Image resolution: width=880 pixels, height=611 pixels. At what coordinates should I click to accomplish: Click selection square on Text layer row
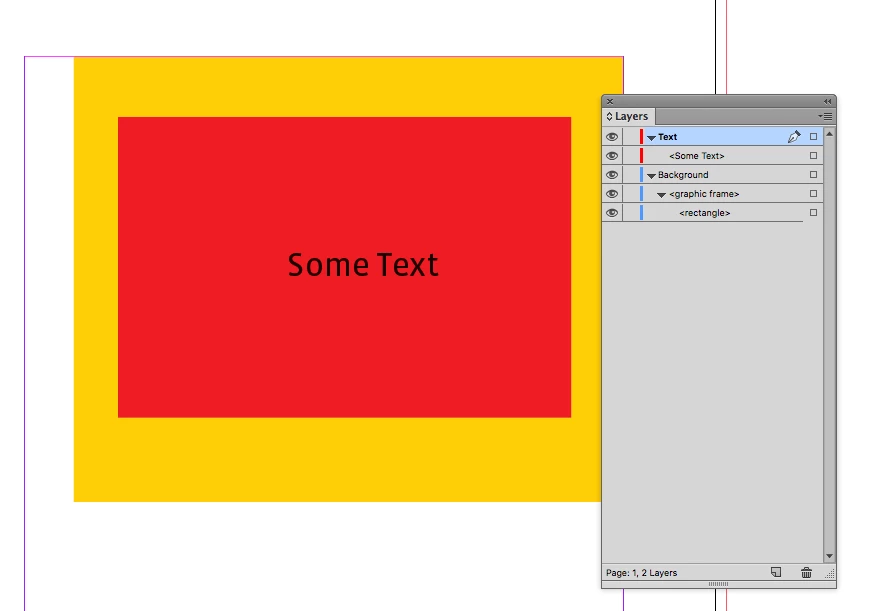click(813, 136)
